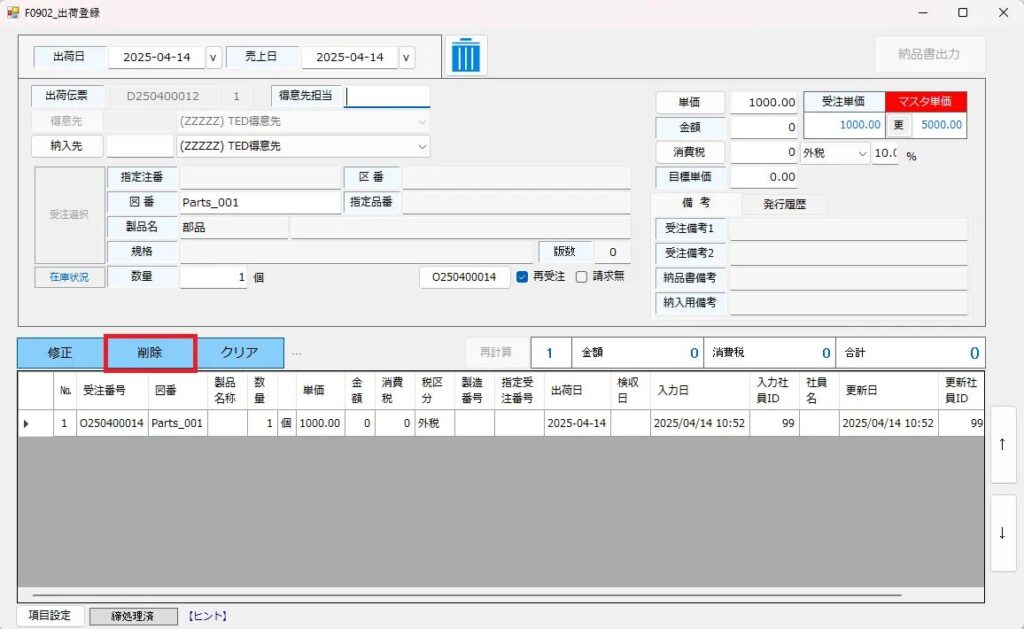Open the 在庫状況 stock status button
Screen dimensions: 1024x629
(x=69, y=278)
